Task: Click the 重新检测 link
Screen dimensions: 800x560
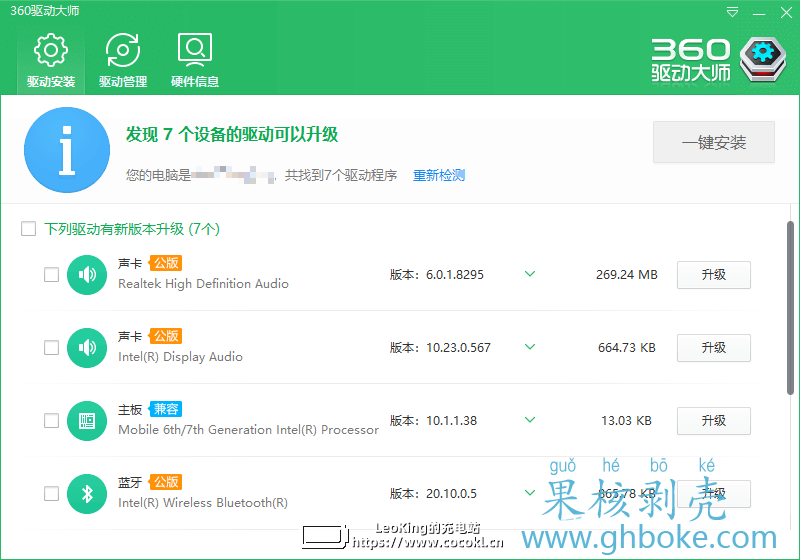Action: (x=439, y=175)
